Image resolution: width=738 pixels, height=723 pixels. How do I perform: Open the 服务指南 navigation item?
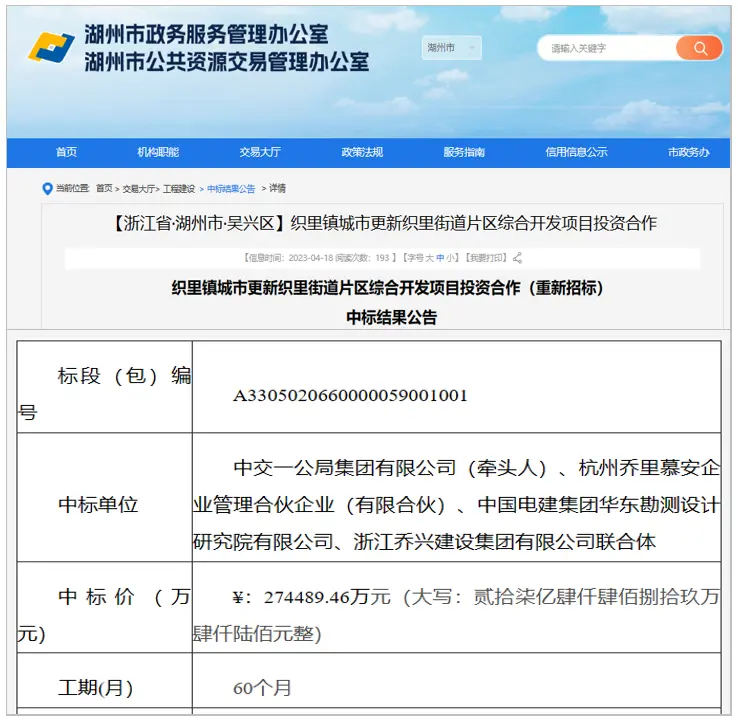[x=464, y=152]
